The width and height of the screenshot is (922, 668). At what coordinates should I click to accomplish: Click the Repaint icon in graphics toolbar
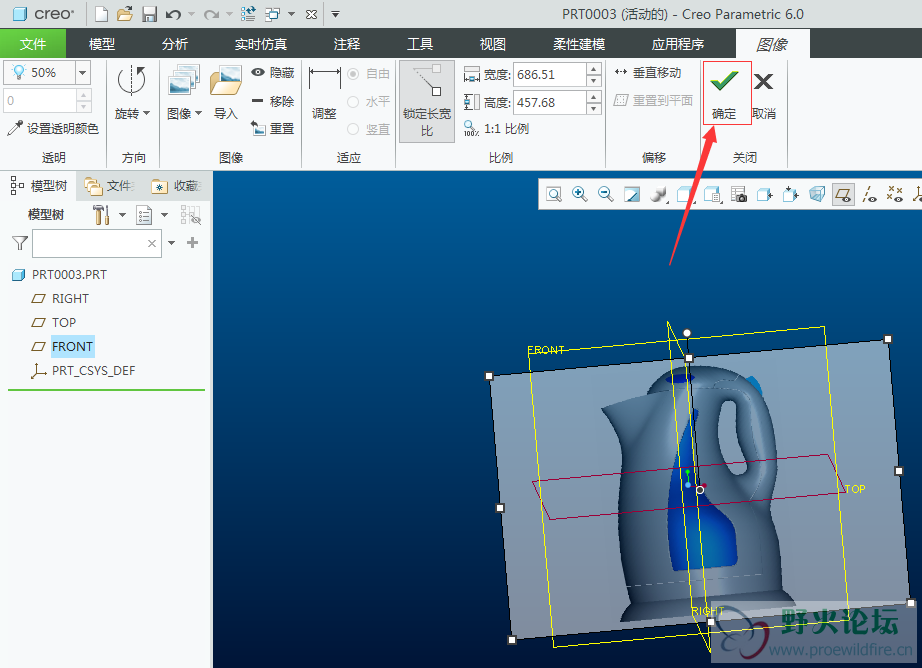coord(632,194)
